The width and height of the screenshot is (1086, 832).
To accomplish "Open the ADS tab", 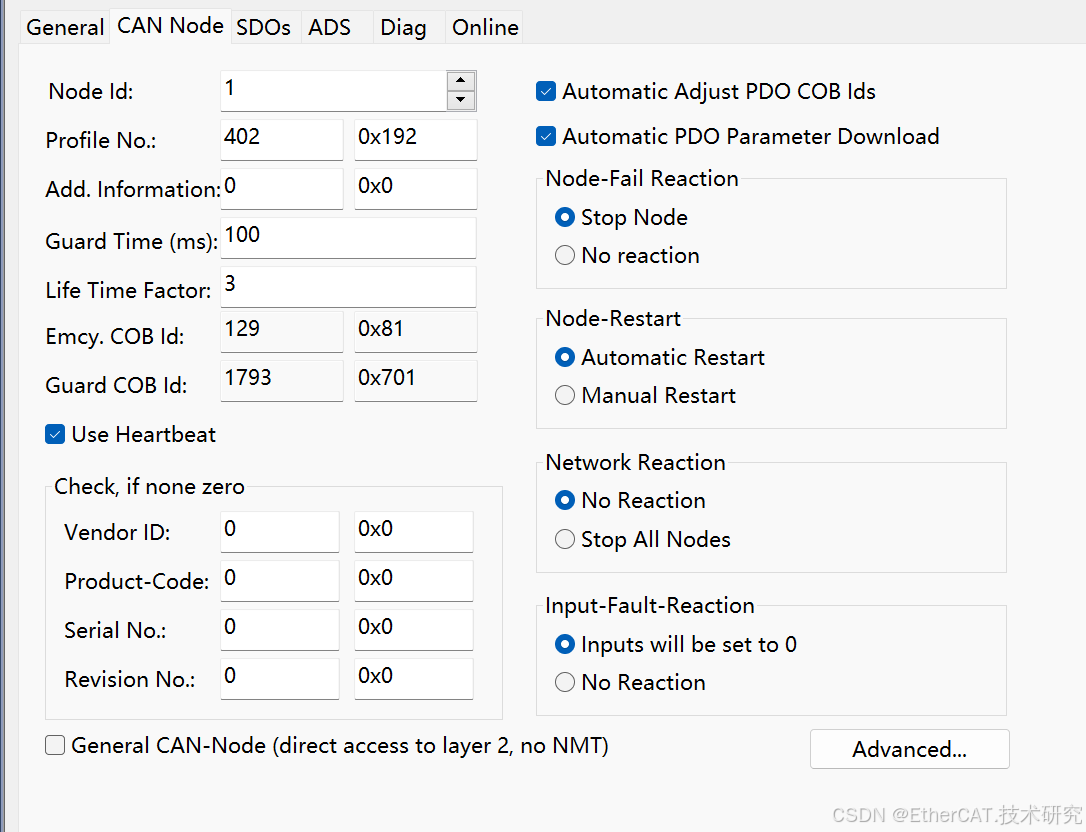I will (x=330, y=27).
